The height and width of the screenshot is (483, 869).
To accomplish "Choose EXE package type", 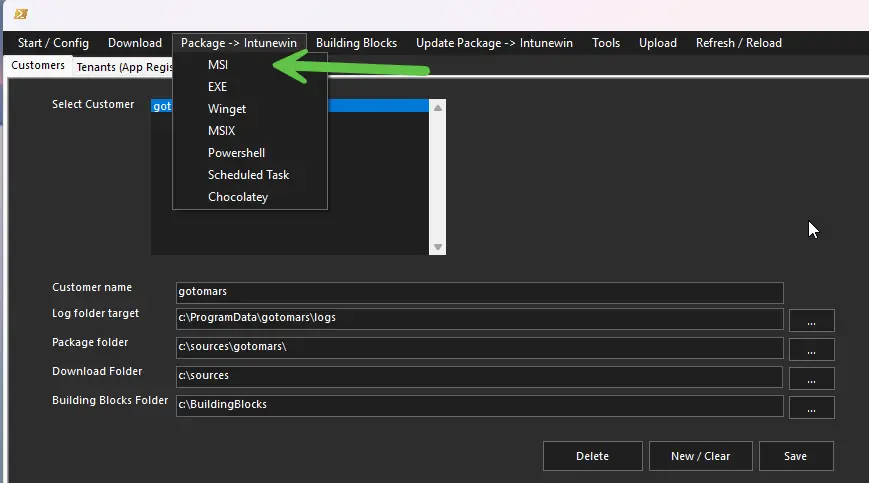I will pos(217,87).
